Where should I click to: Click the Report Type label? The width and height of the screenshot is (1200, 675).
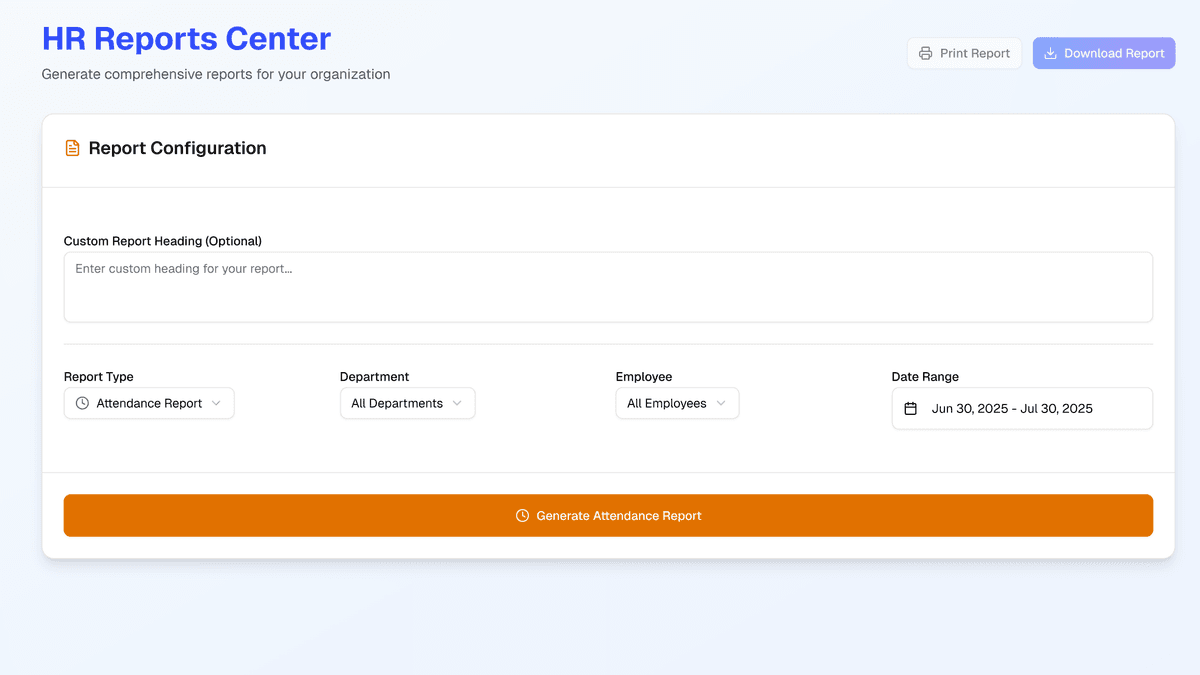pos(99,377)
